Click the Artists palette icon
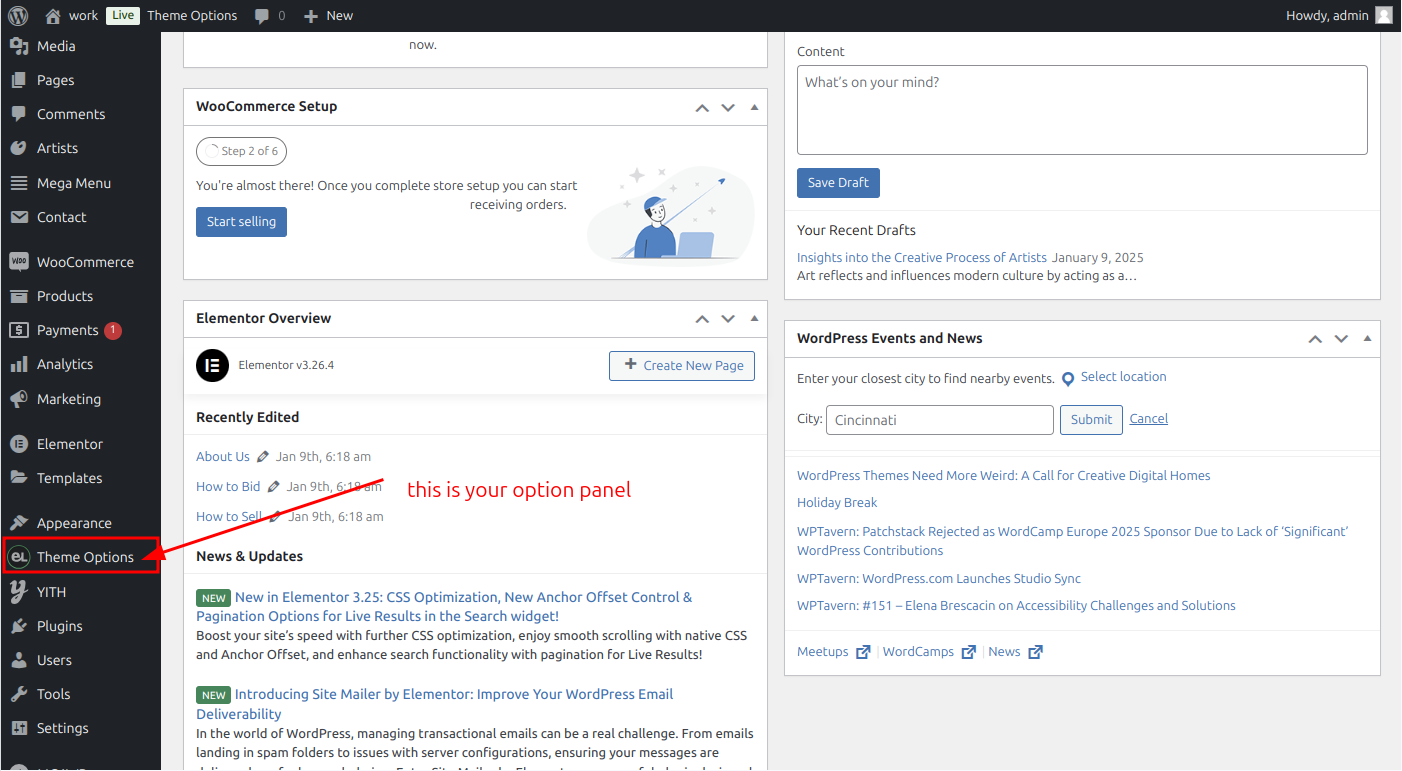 pyautogui.click(x=18, y=148)
